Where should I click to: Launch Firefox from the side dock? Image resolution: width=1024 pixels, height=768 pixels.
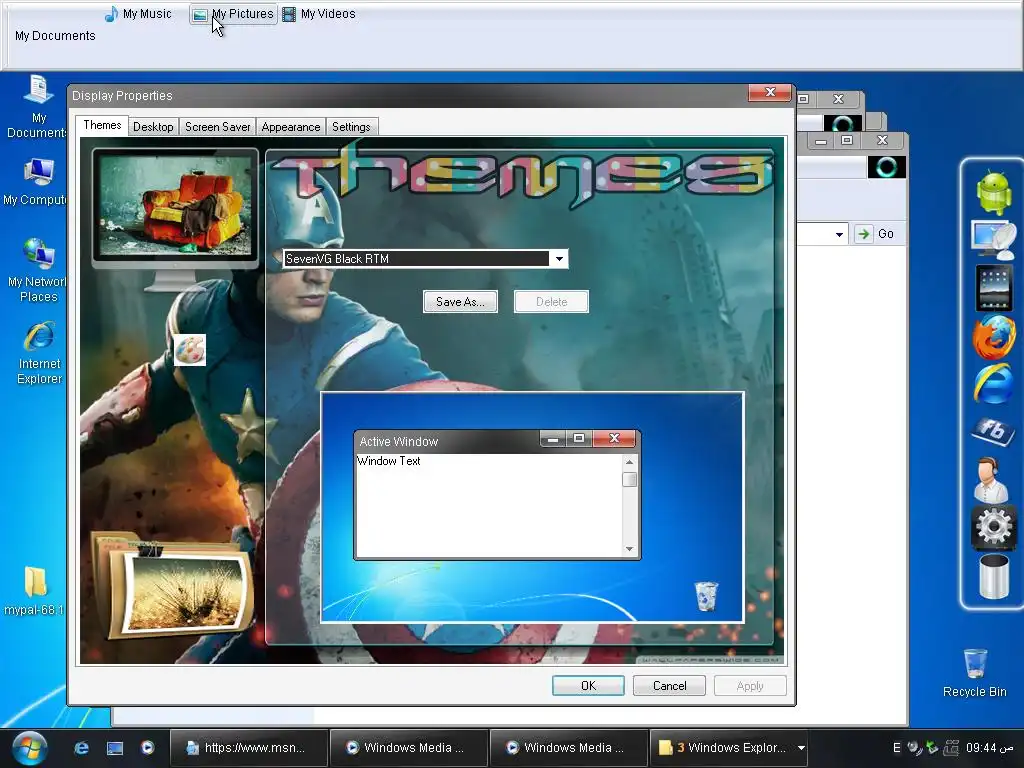click(993, 337)
